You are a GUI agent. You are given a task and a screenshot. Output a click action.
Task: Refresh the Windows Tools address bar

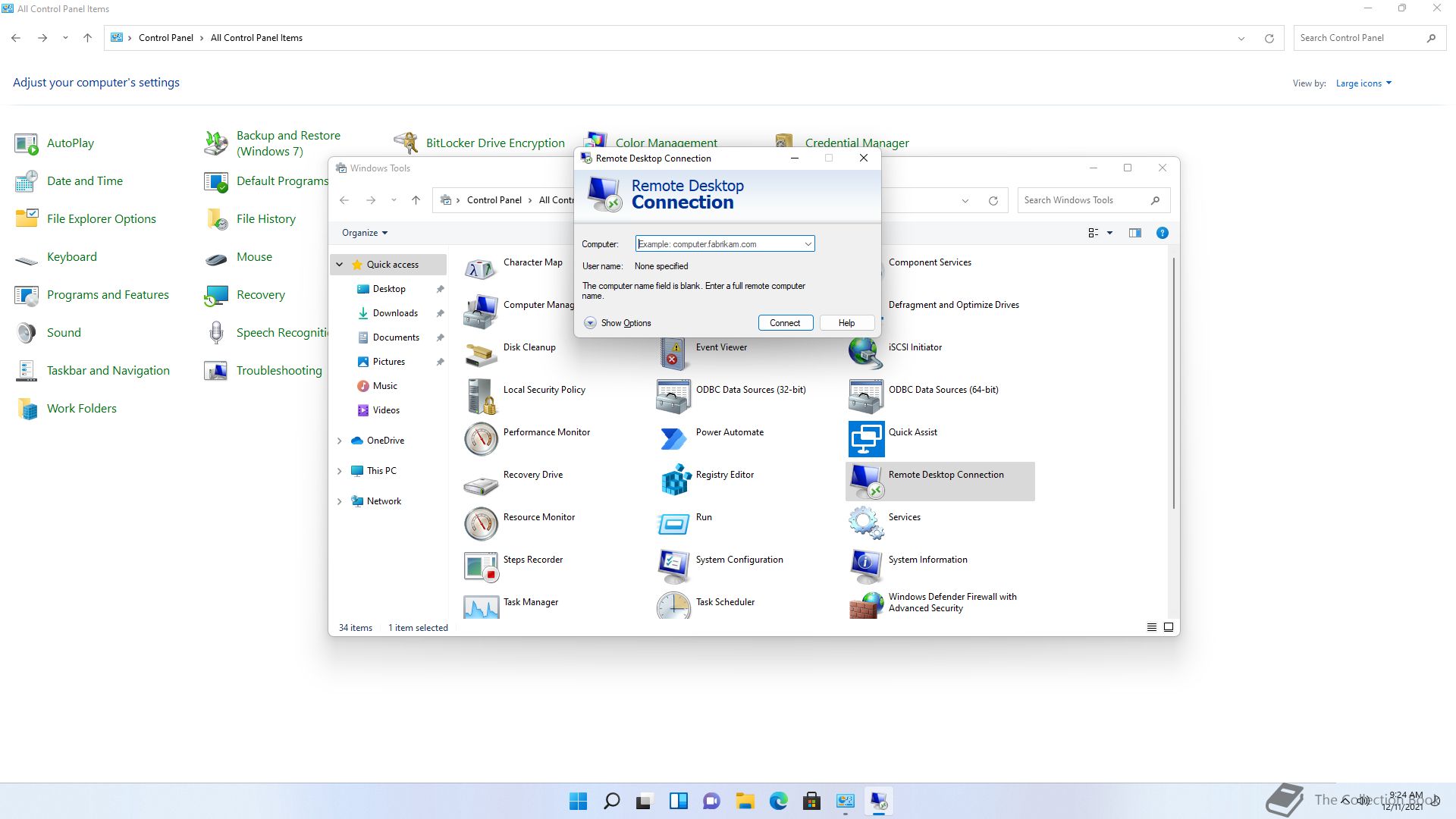coord(993,200)
